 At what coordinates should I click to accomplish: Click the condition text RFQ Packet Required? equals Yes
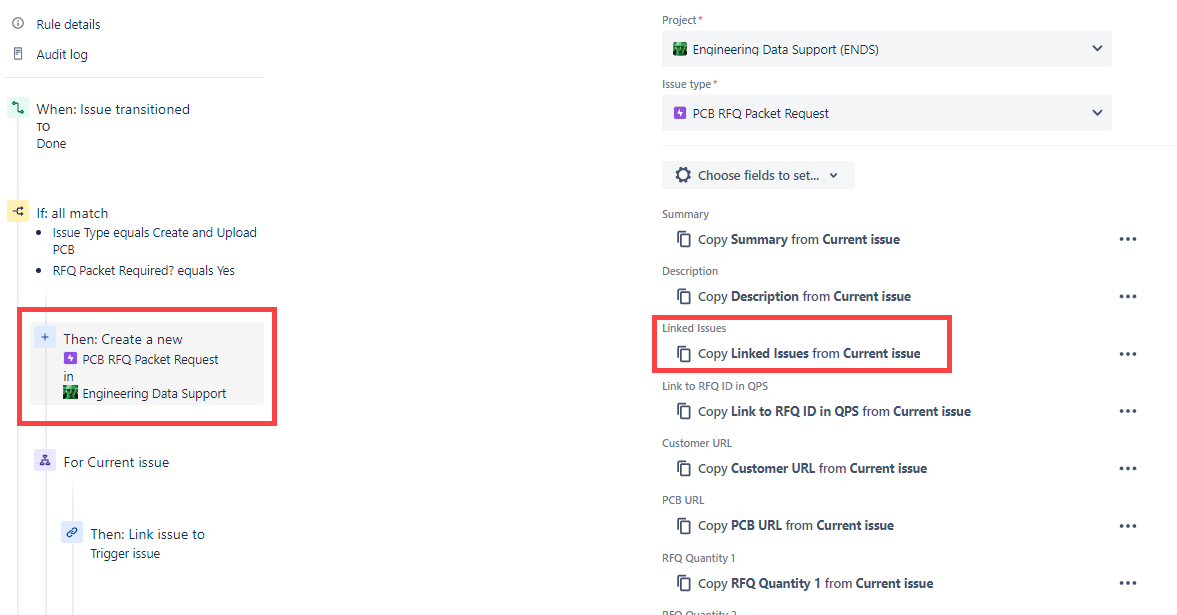(x=143, y=271)
